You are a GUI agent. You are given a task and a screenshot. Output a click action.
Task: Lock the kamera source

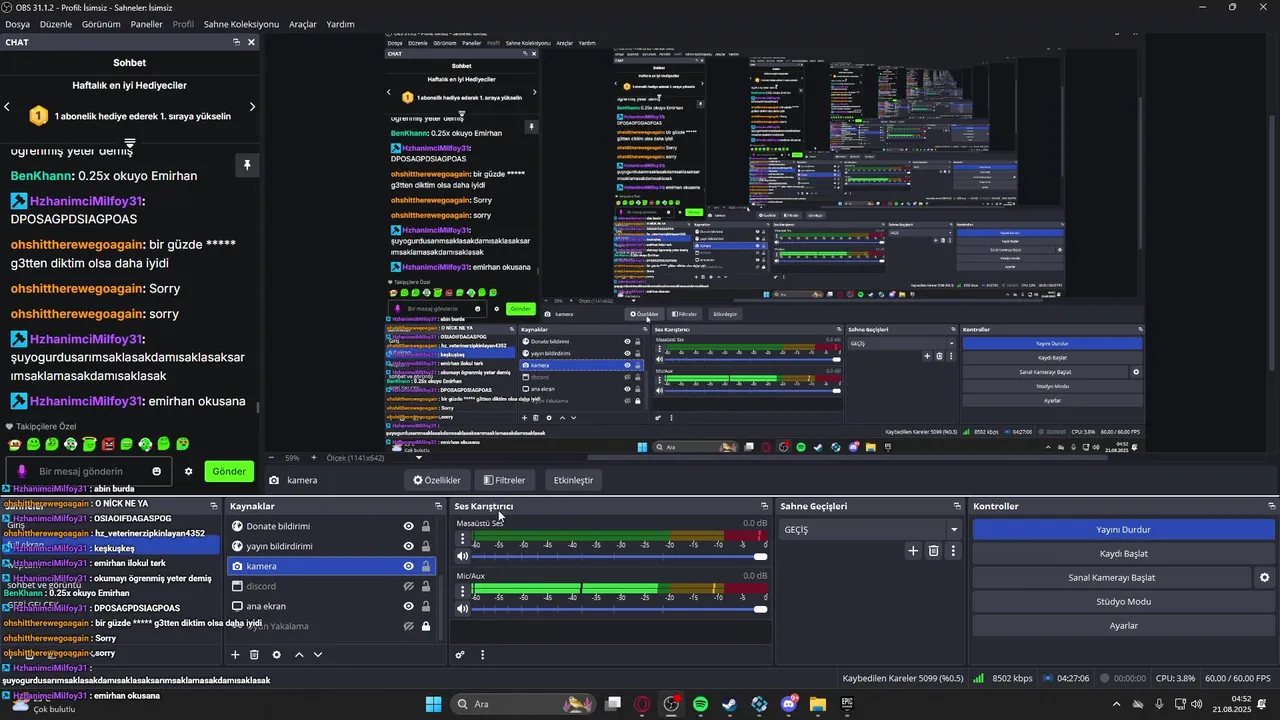(x=426, y=566)
